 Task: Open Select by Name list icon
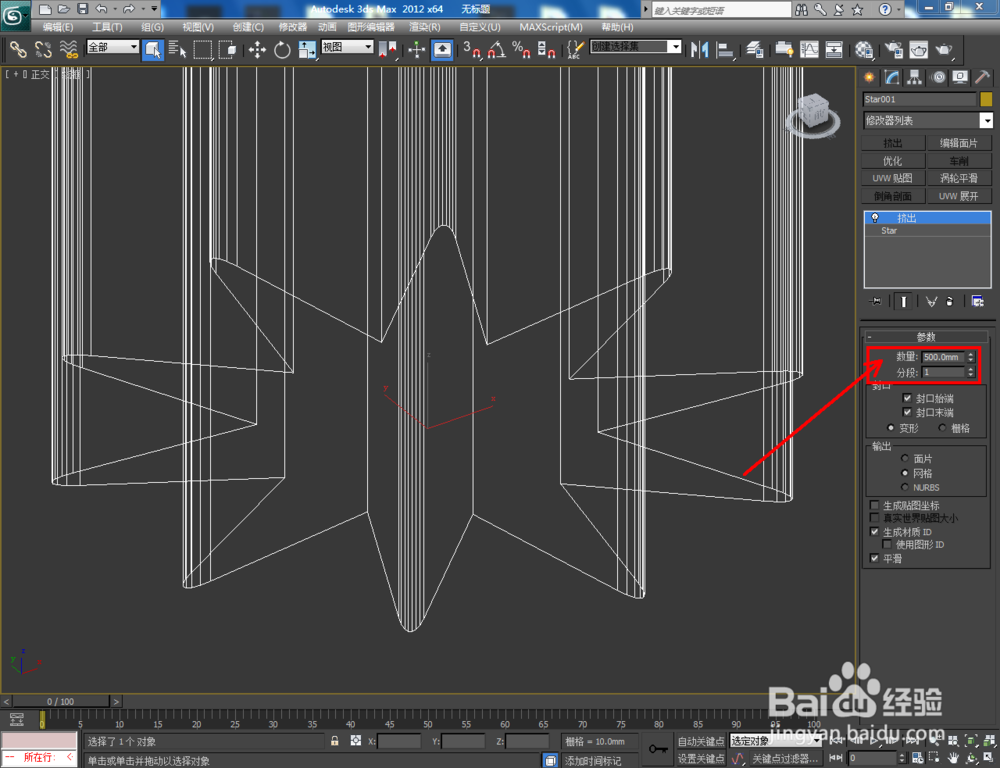point(178,49)
